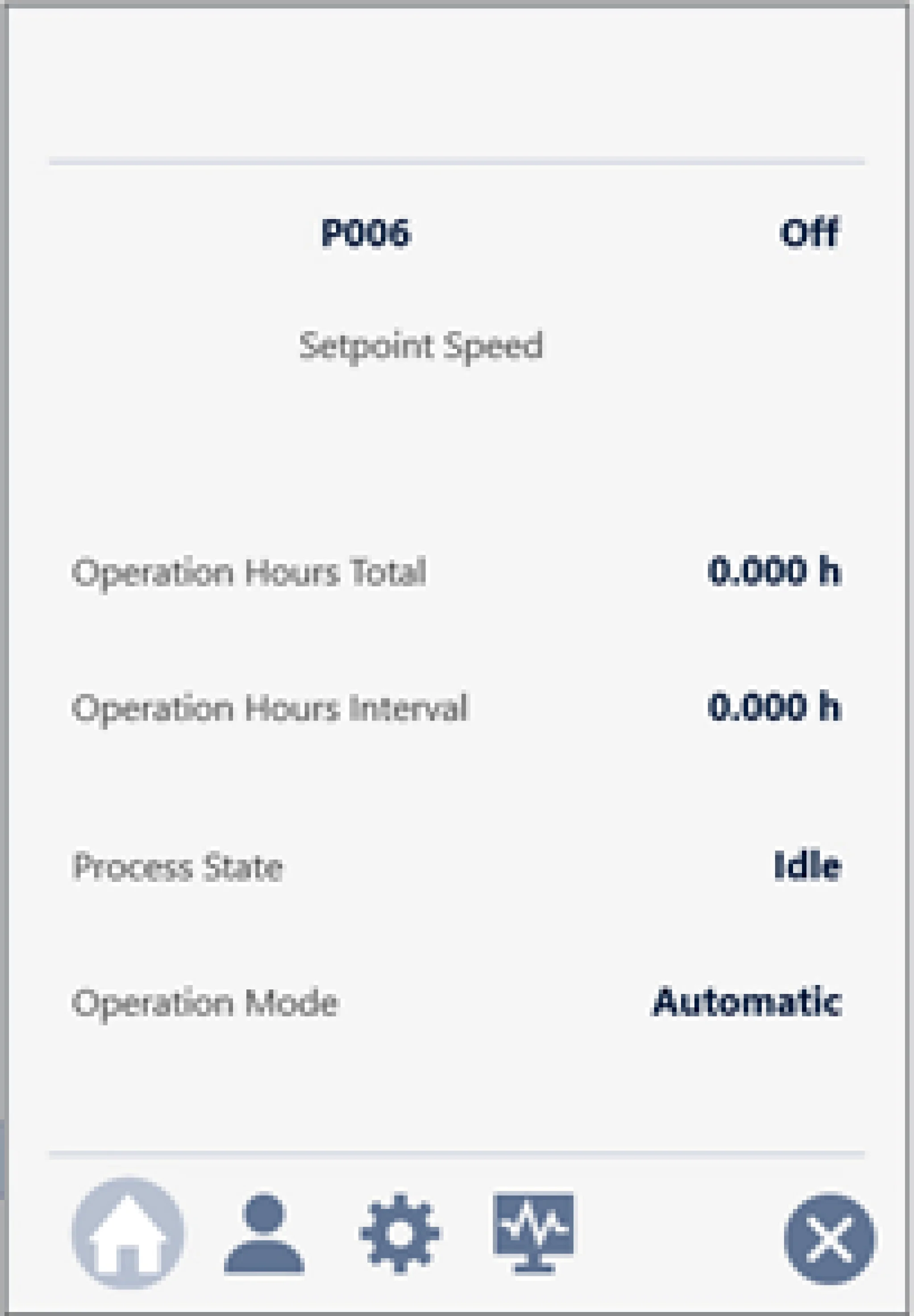Image resolution: width=914 pixels, height=1316 pixels.
Task: Click the divider line above the icon bar
Action: coord(457,1155)
